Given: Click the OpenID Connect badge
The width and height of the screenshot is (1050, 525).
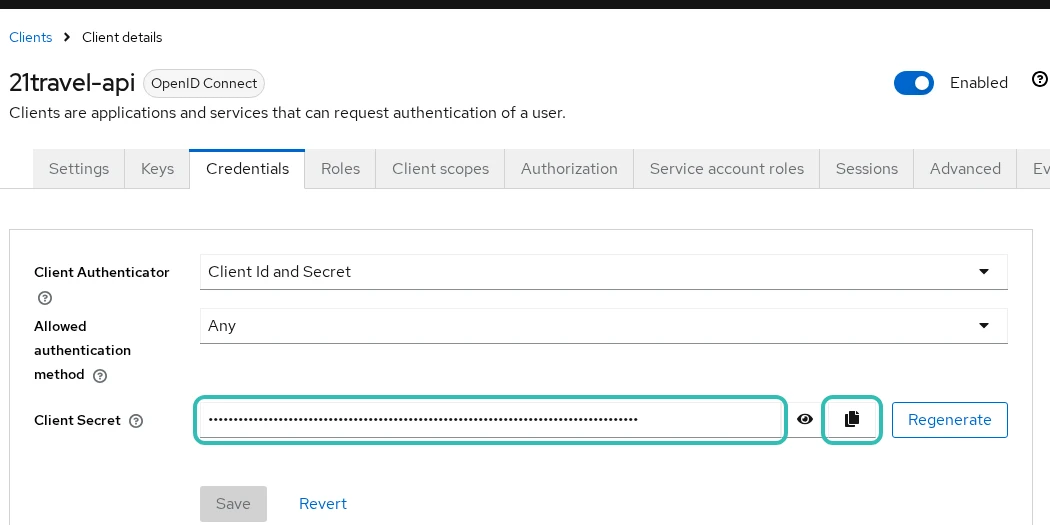Looking at the screenshot, I should click(x=204, y=84).
